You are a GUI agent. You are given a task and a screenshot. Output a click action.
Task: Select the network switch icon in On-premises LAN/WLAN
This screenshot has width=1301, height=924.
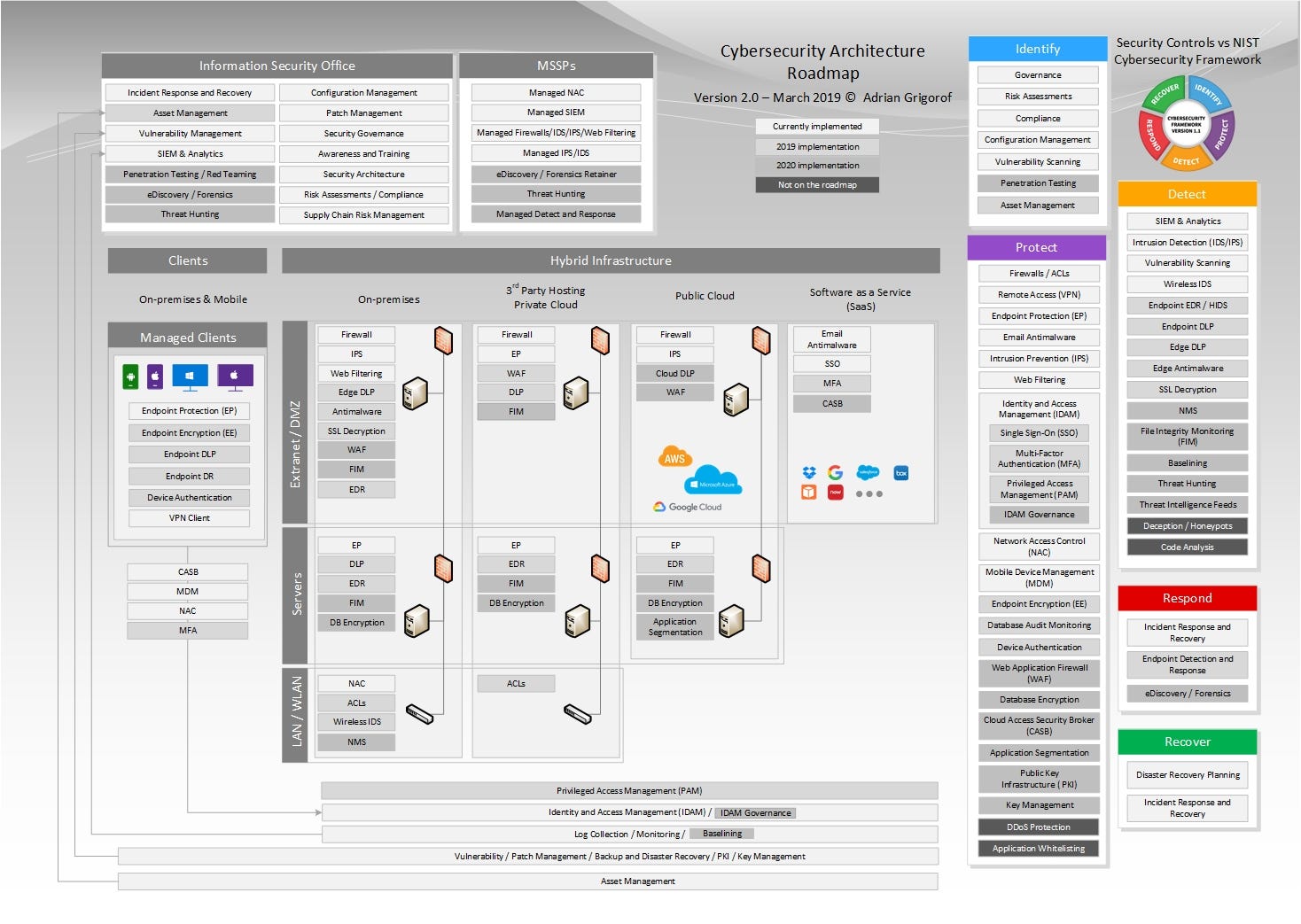(419, 712)
